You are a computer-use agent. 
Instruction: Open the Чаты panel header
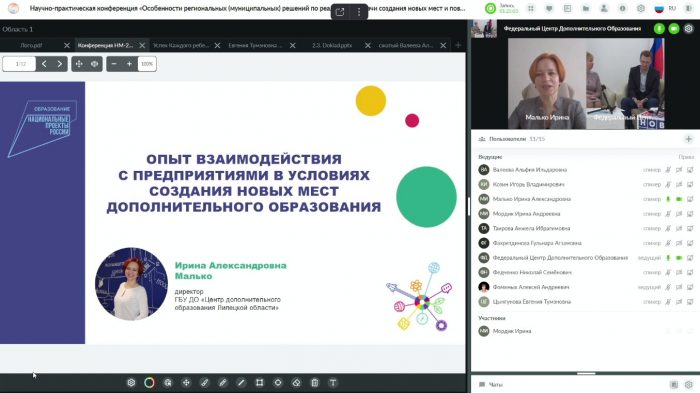(496, 385)
